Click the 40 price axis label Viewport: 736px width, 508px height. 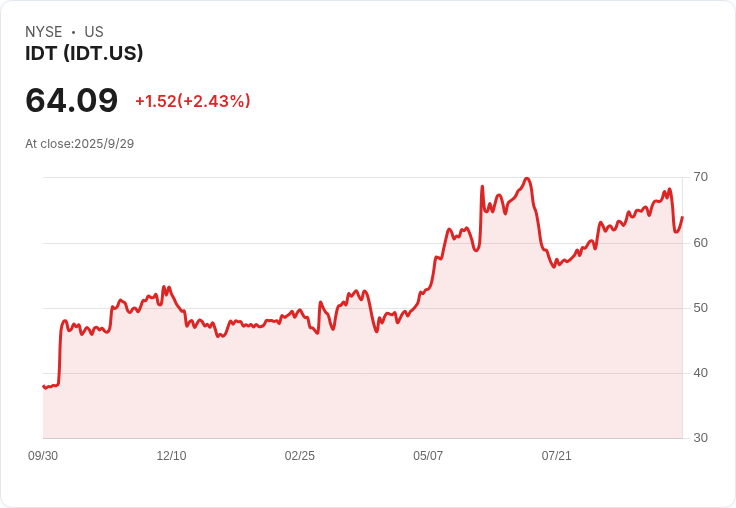tap(700, 373)
